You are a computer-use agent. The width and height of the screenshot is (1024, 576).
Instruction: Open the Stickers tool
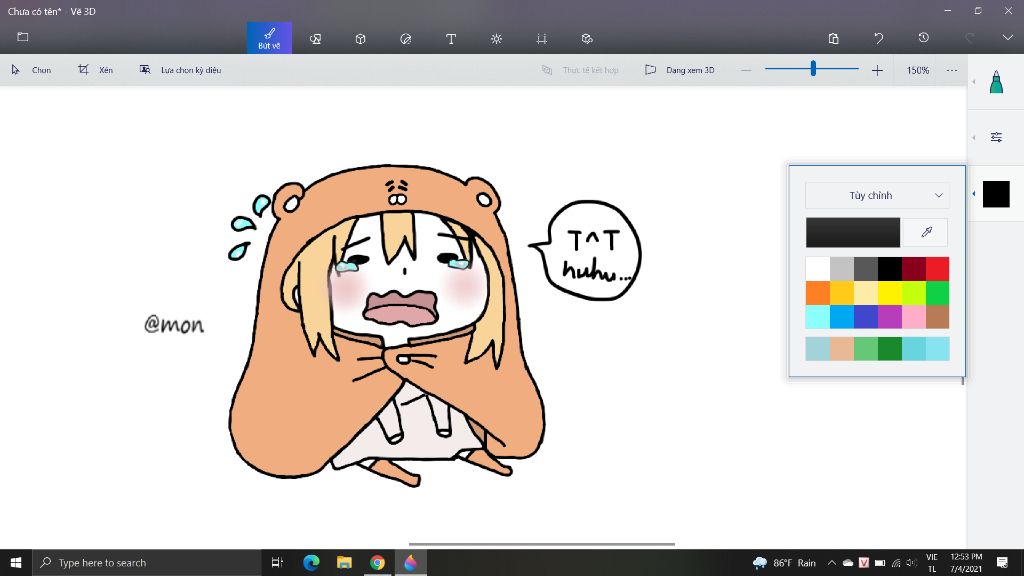click(x=406, y=39)
